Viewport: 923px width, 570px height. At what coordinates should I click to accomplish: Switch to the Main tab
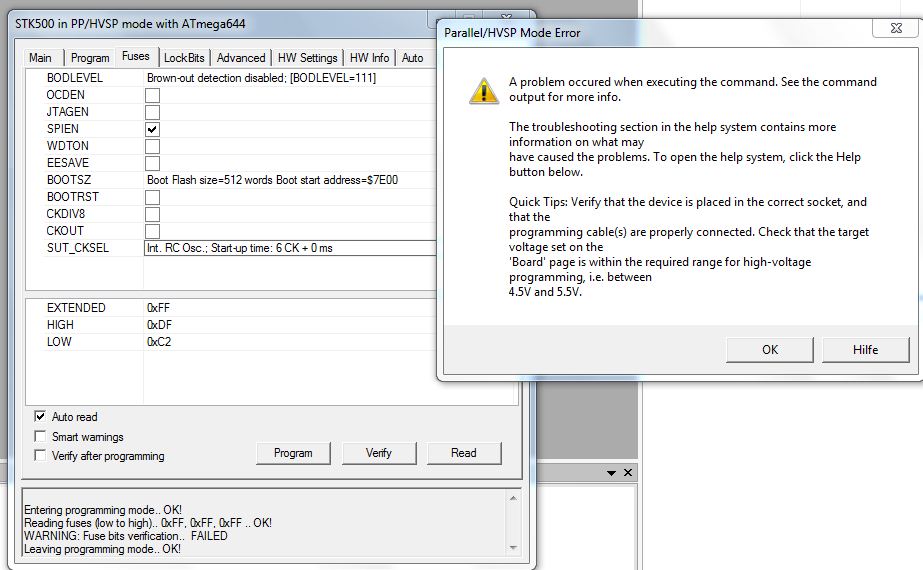pyautogui.click(x=40, y=58)
